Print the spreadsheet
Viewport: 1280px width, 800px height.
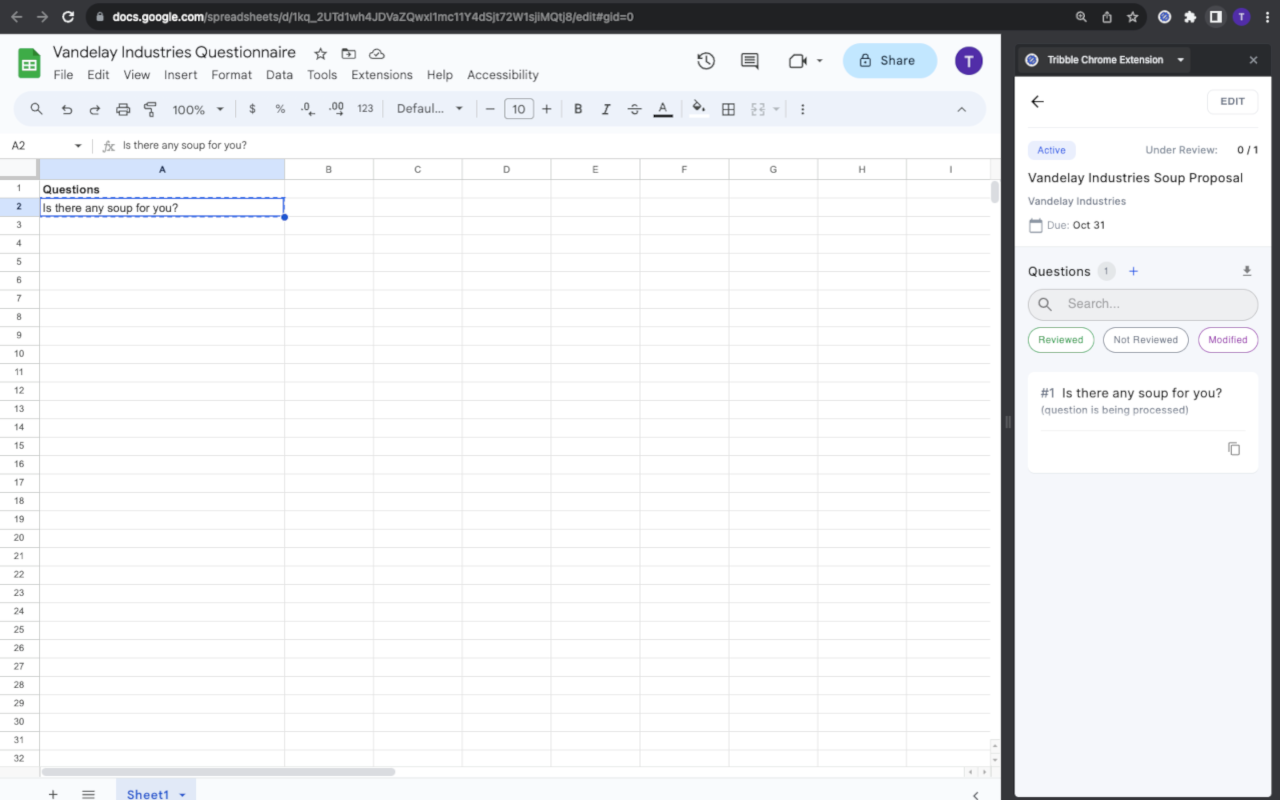click(123, 109)
